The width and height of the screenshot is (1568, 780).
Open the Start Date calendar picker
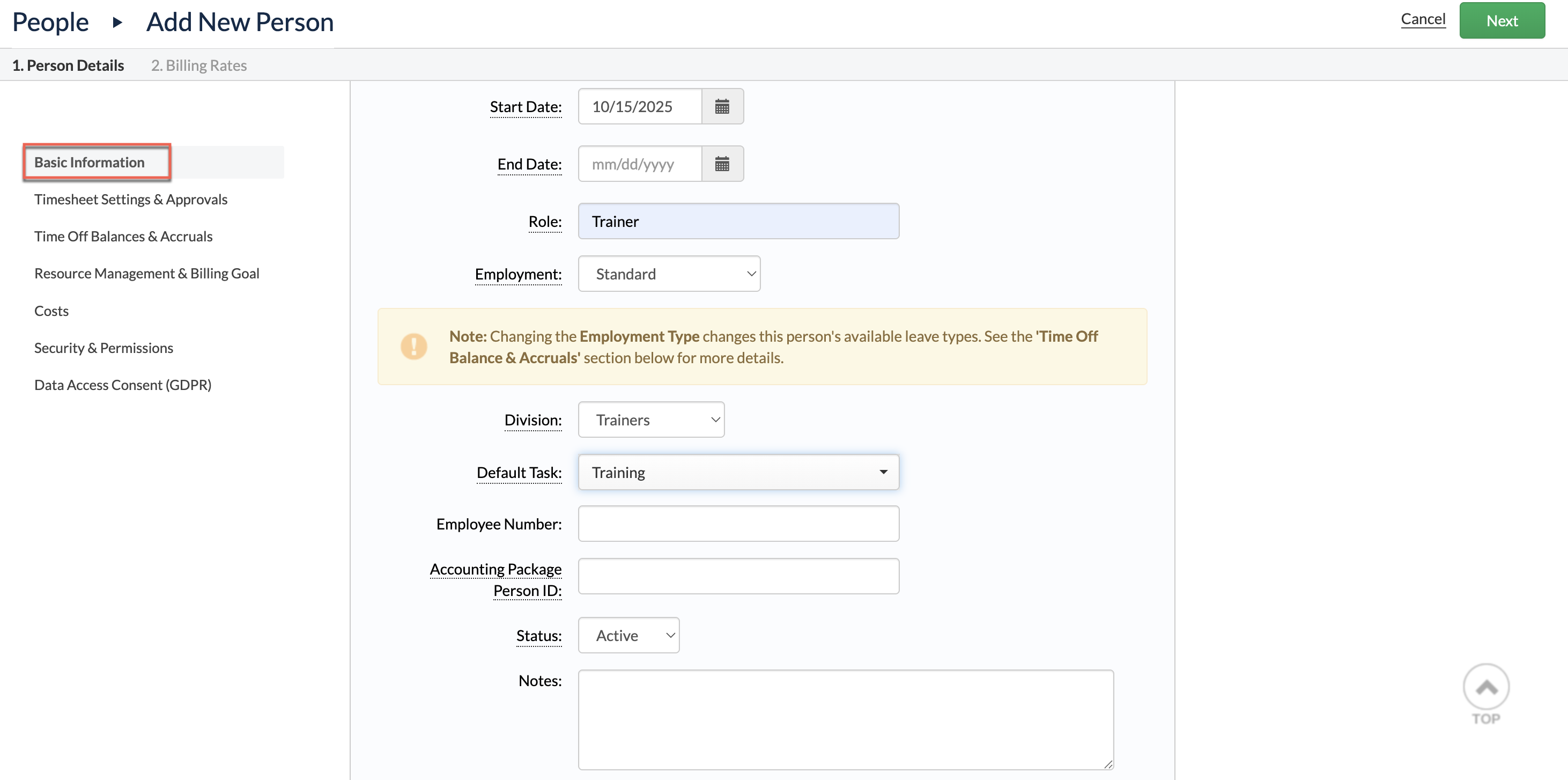coord(722,107)
